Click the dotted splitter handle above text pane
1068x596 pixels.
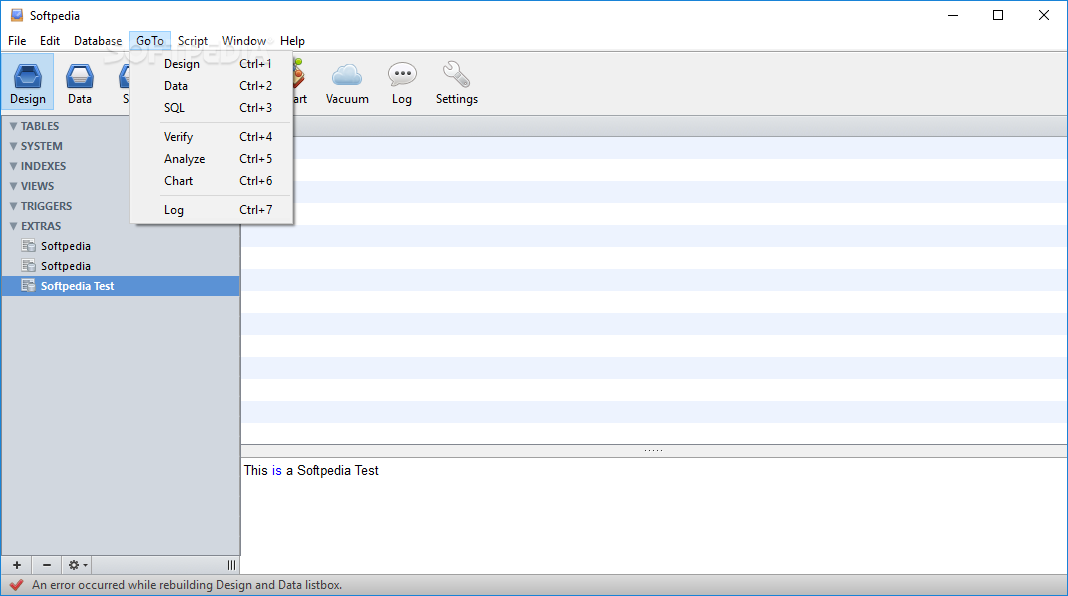[653, 450]
